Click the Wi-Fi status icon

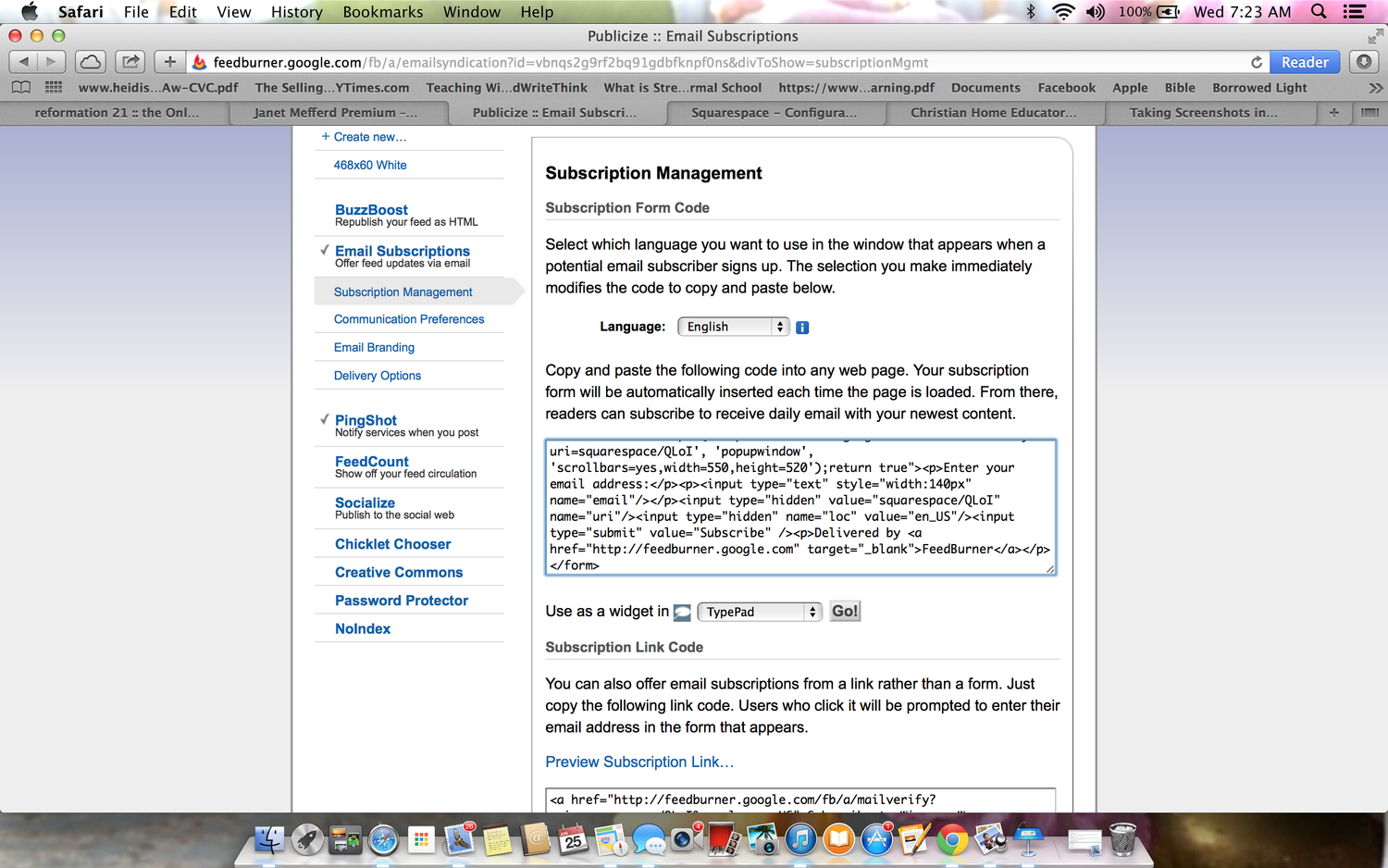point(1063,11)
